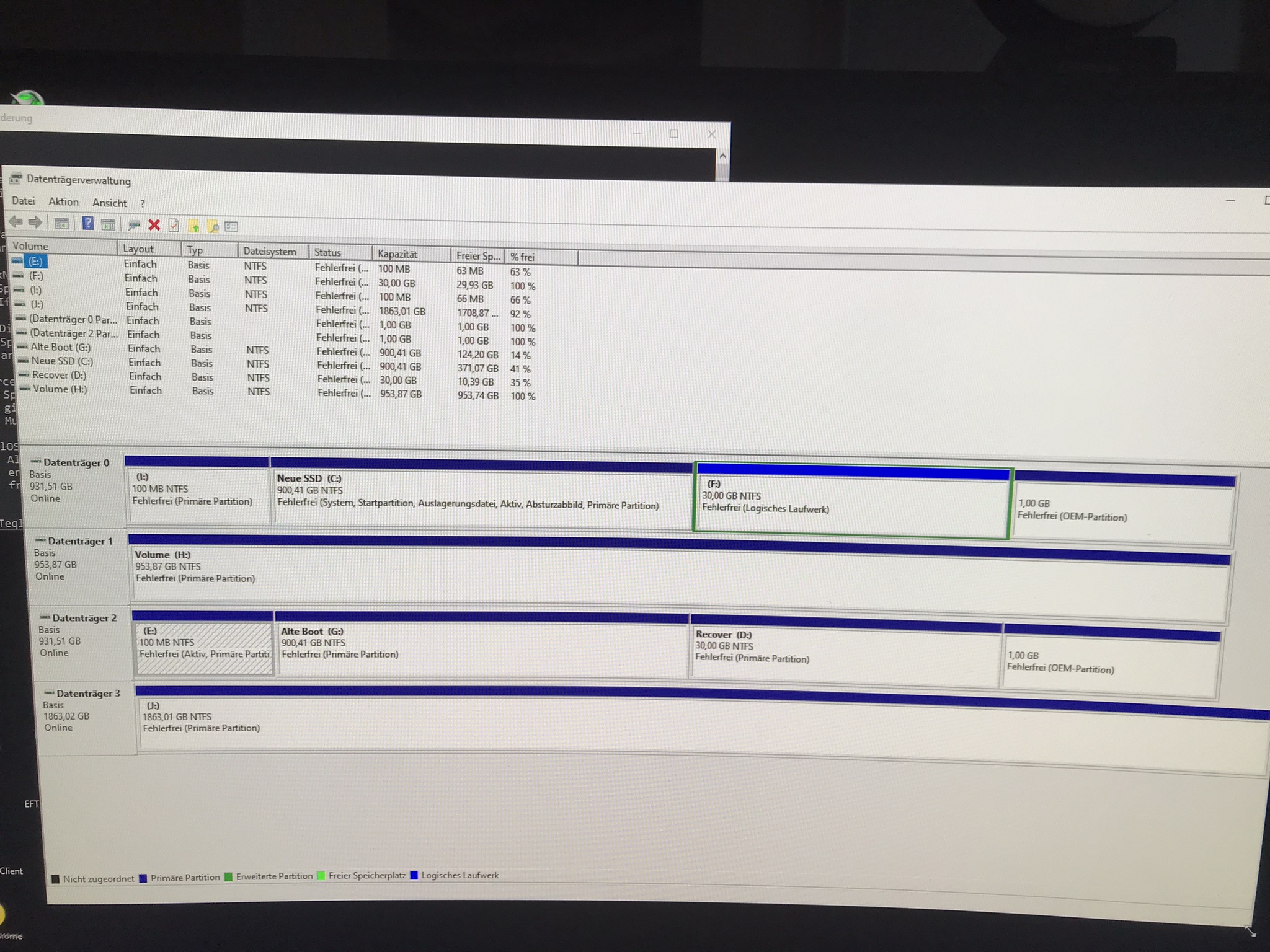Select the Neue SSD (C:) volume row
Image resolution: width=1270 pixels, height=952 pixels.
click(x=61, y=361)
